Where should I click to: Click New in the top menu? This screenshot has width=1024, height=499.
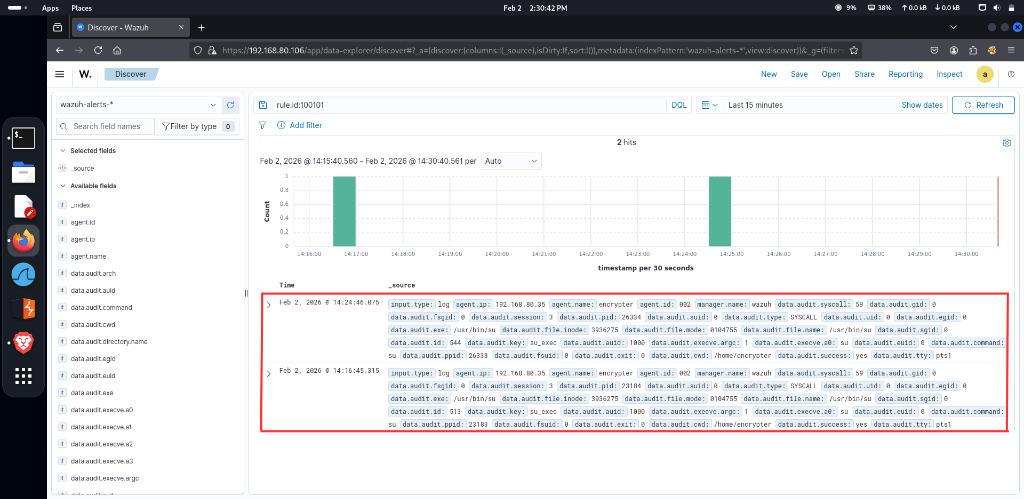769,74
